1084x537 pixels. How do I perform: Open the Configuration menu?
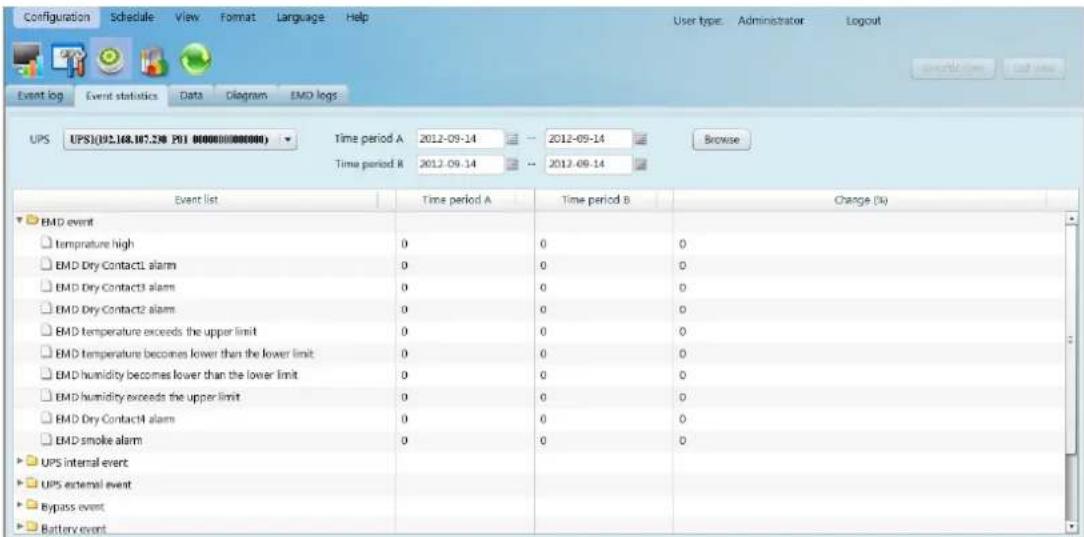coord(57,18)
